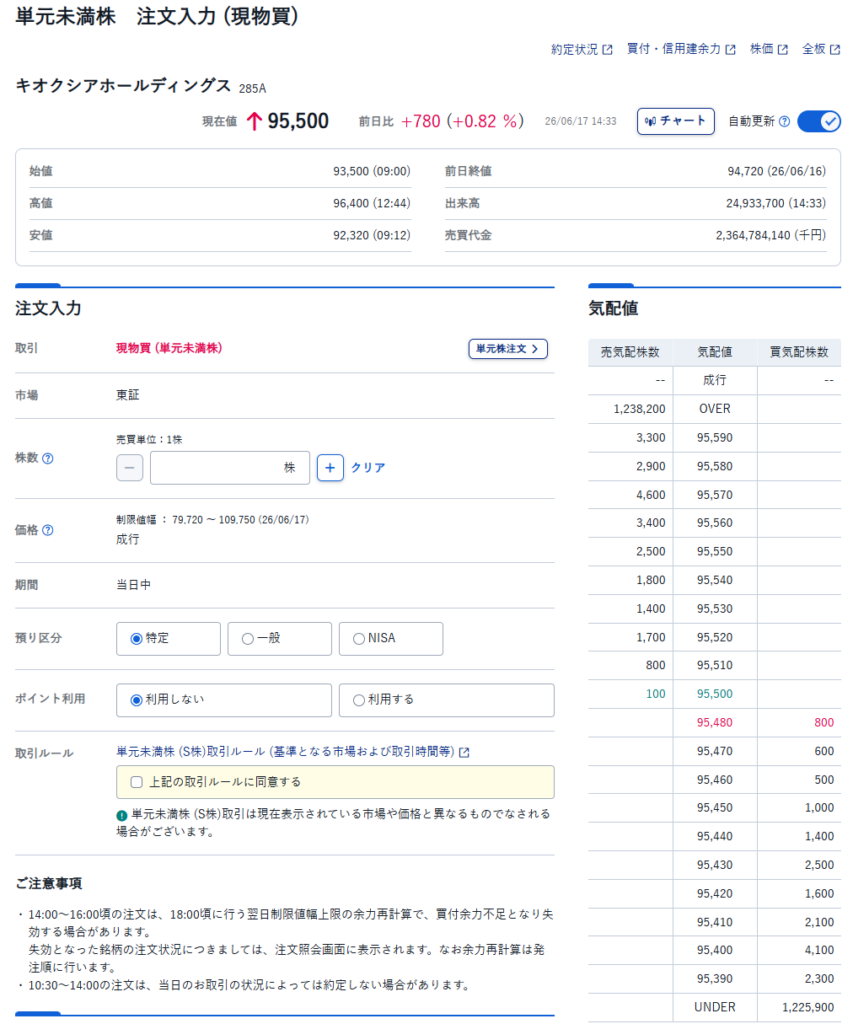Click bid price 95,470 in quote board
Image resolution: width=853 pixels, height=1024 pixels.
click(x=715, y=752)
